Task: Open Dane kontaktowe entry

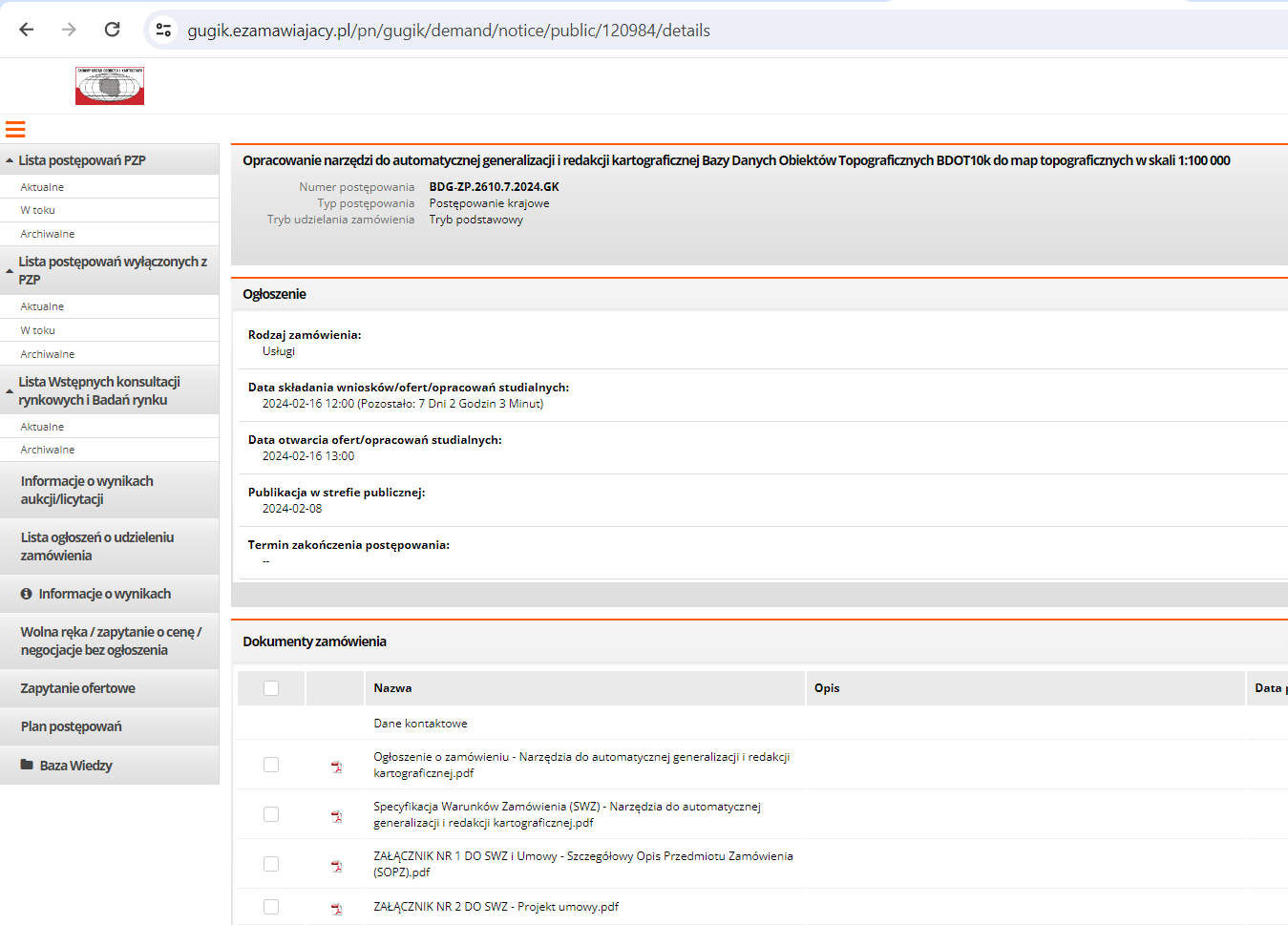Action: click(420, 724)
